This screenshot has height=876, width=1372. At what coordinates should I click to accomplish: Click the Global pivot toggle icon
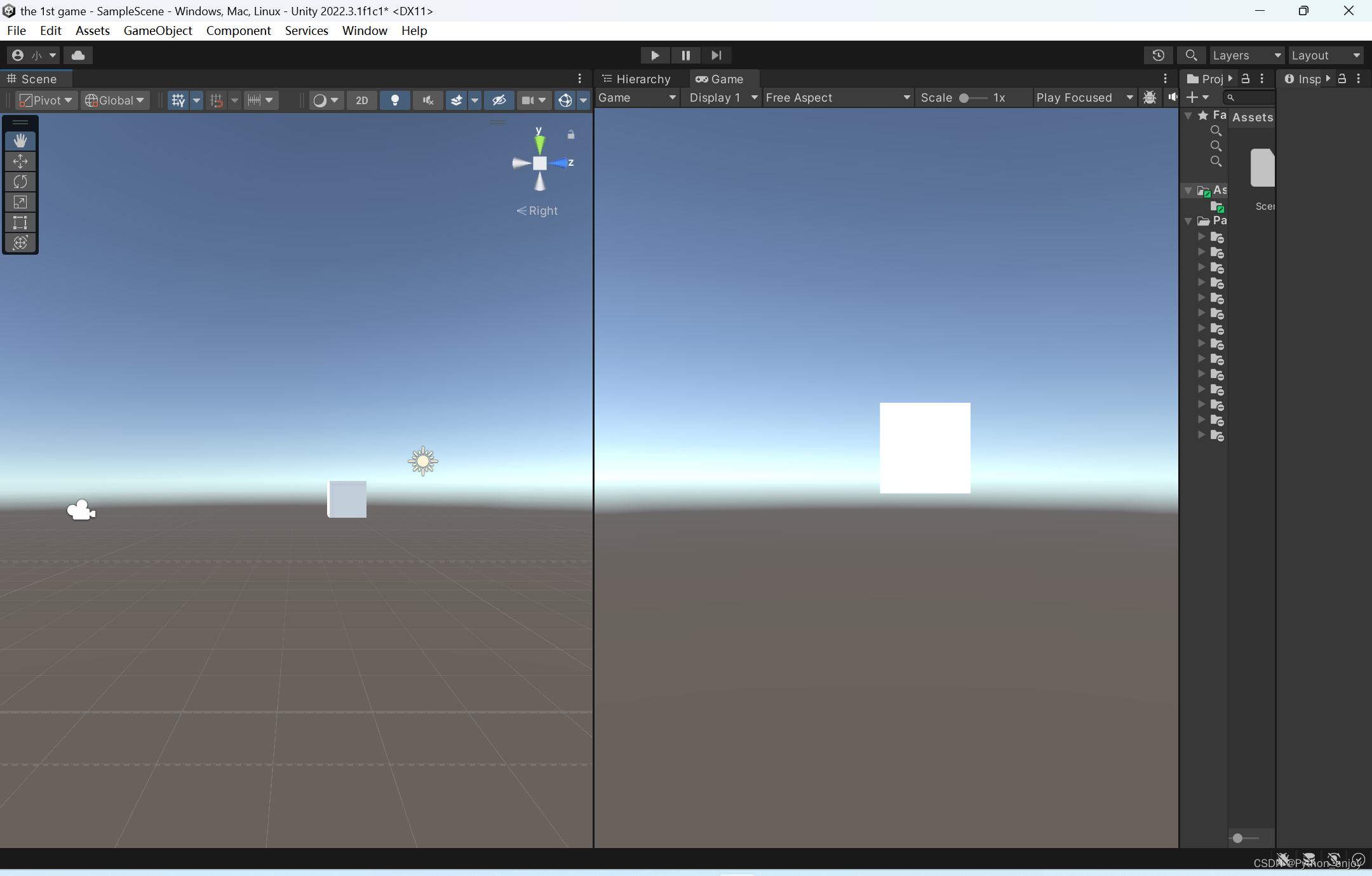[113, 99]
